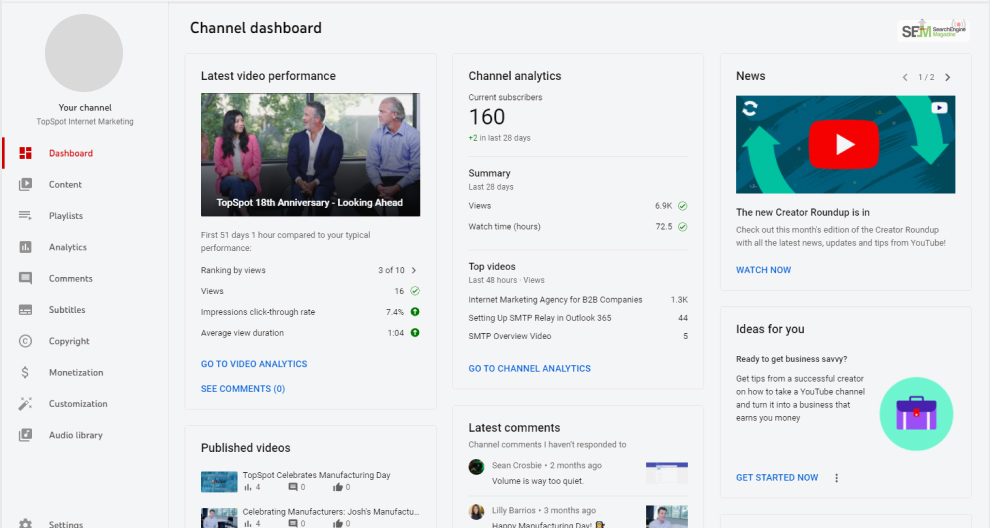Screen dimensions: 990x528
Task: Click the green checkmark beside Watch time 72.5
Action: pos(683,227)
